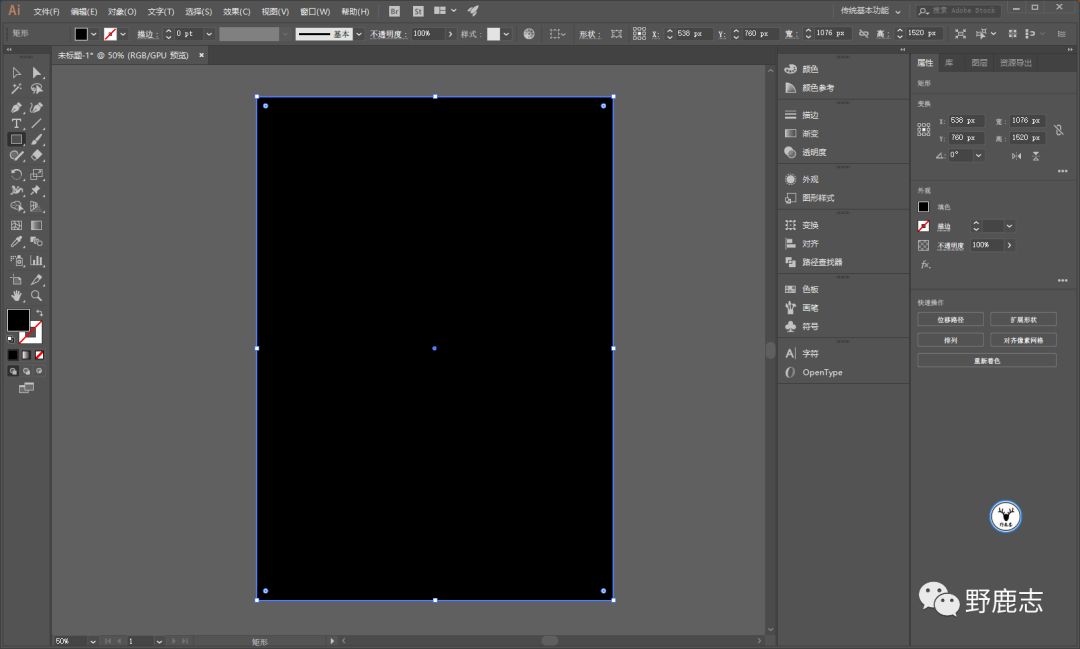The image size is (1080, 649).
Task: Select the Type tool
Action: 16,124
